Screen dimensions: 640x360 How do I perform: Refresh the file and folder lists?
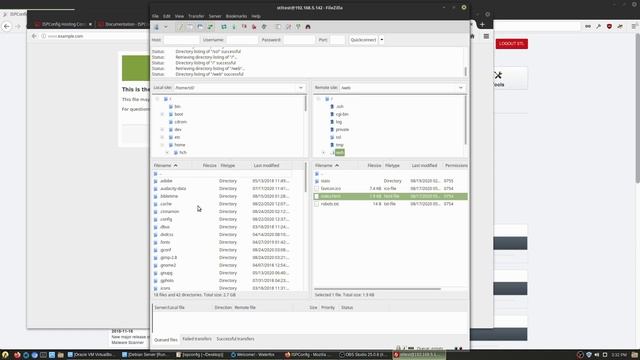pyautogui.click(x=224, y=27)
